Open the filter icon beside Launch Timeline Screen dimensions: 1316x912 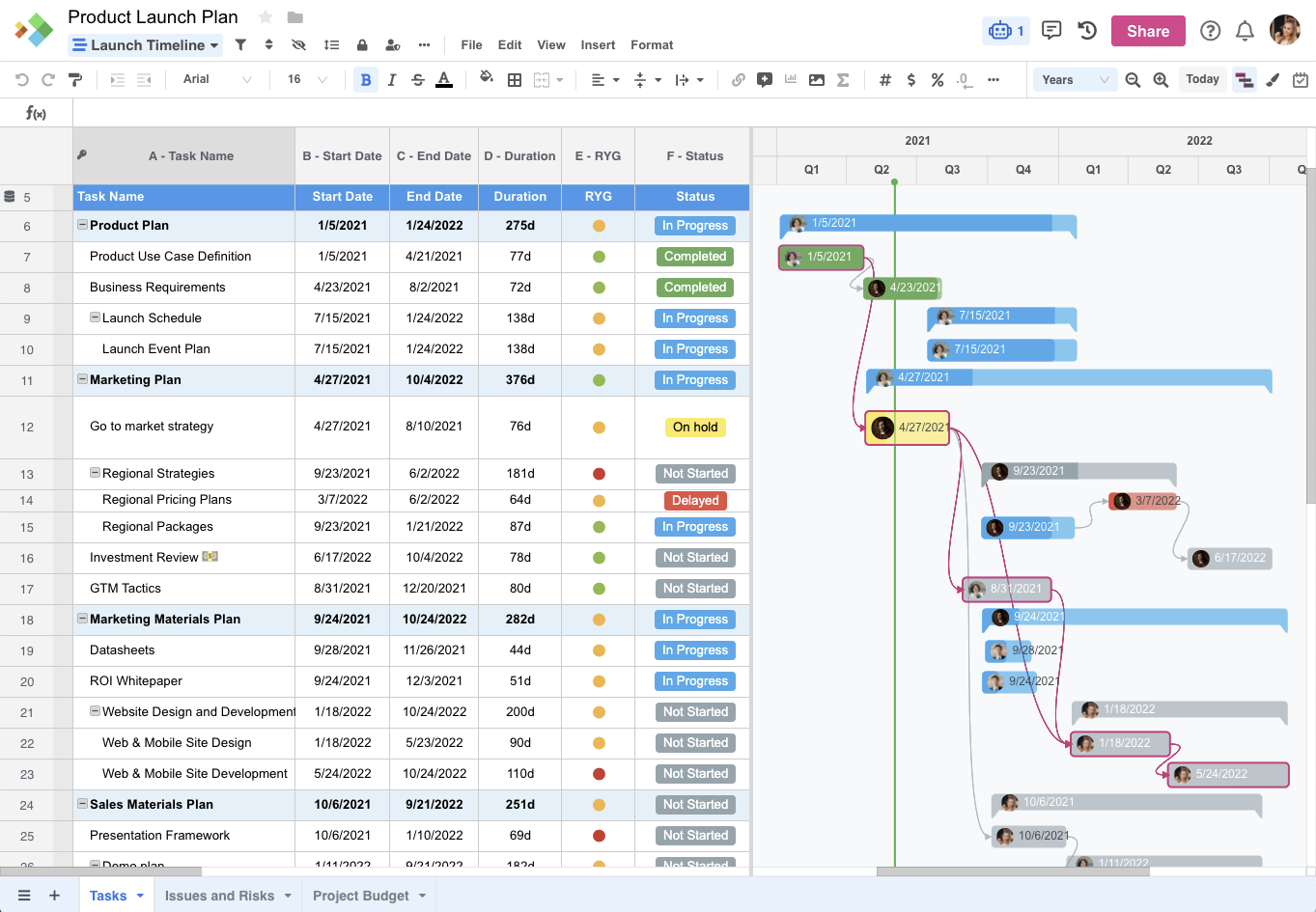click(x=238, y=44)
